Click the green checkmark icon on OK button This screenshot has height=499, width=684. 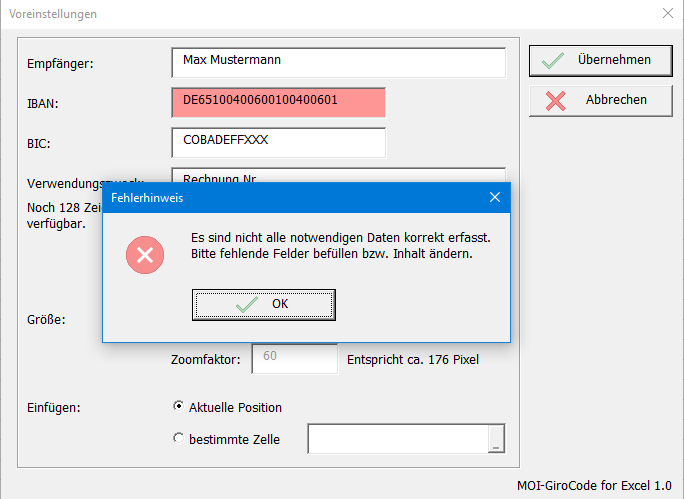pyautogui.click(x=247, y=304)
